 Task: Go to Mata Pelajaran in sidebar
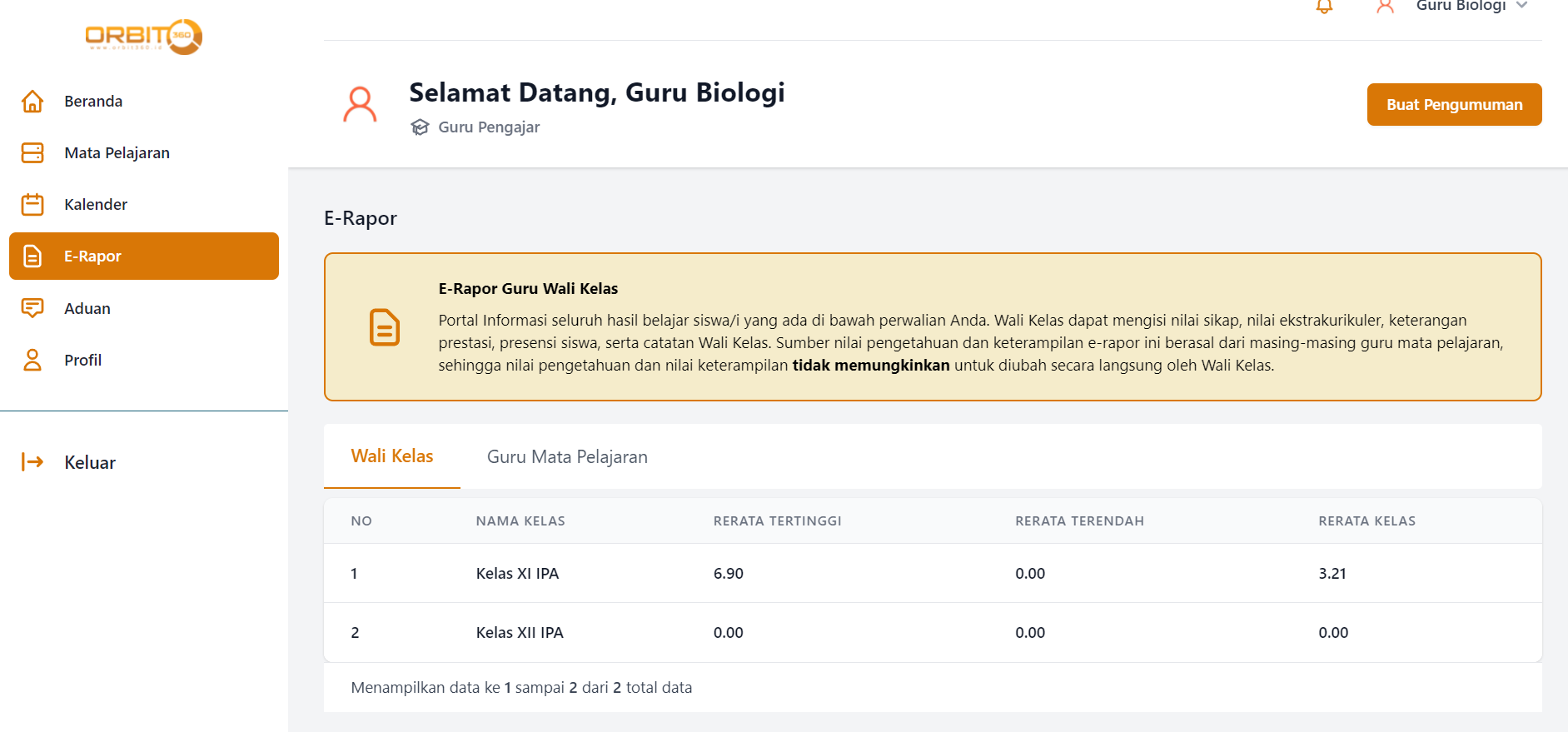(x=117, y=153)
